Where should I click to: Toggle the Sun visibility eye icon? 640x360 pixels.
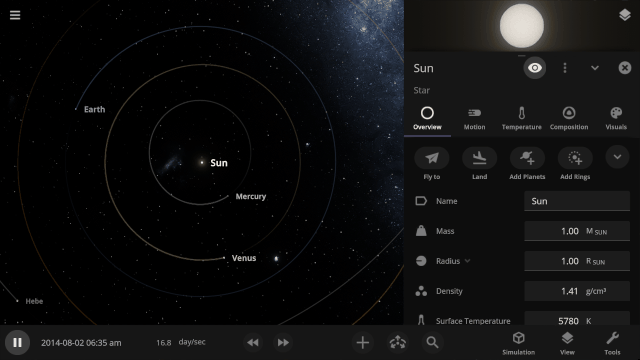pos(535,68)
